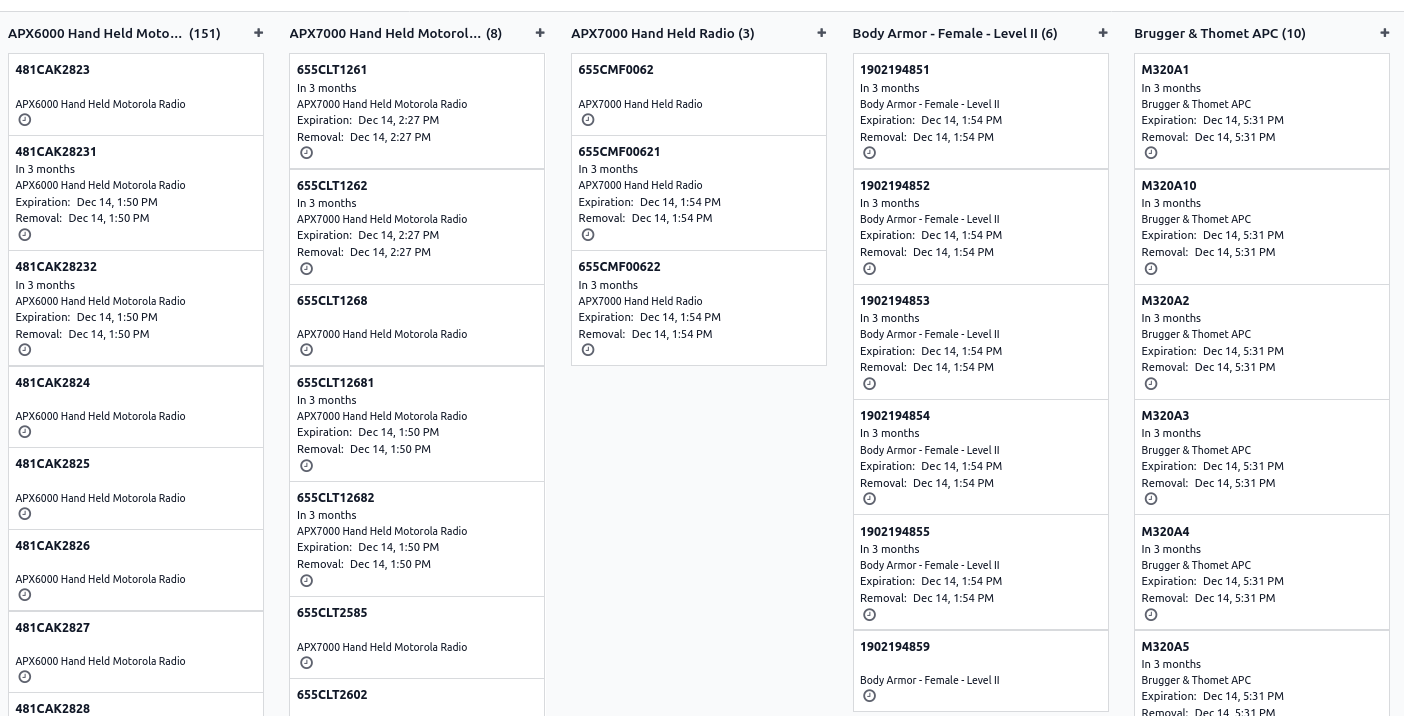Open activity clock on card M320A10
Screen dimensions: 1404x716
point(1151,268)
